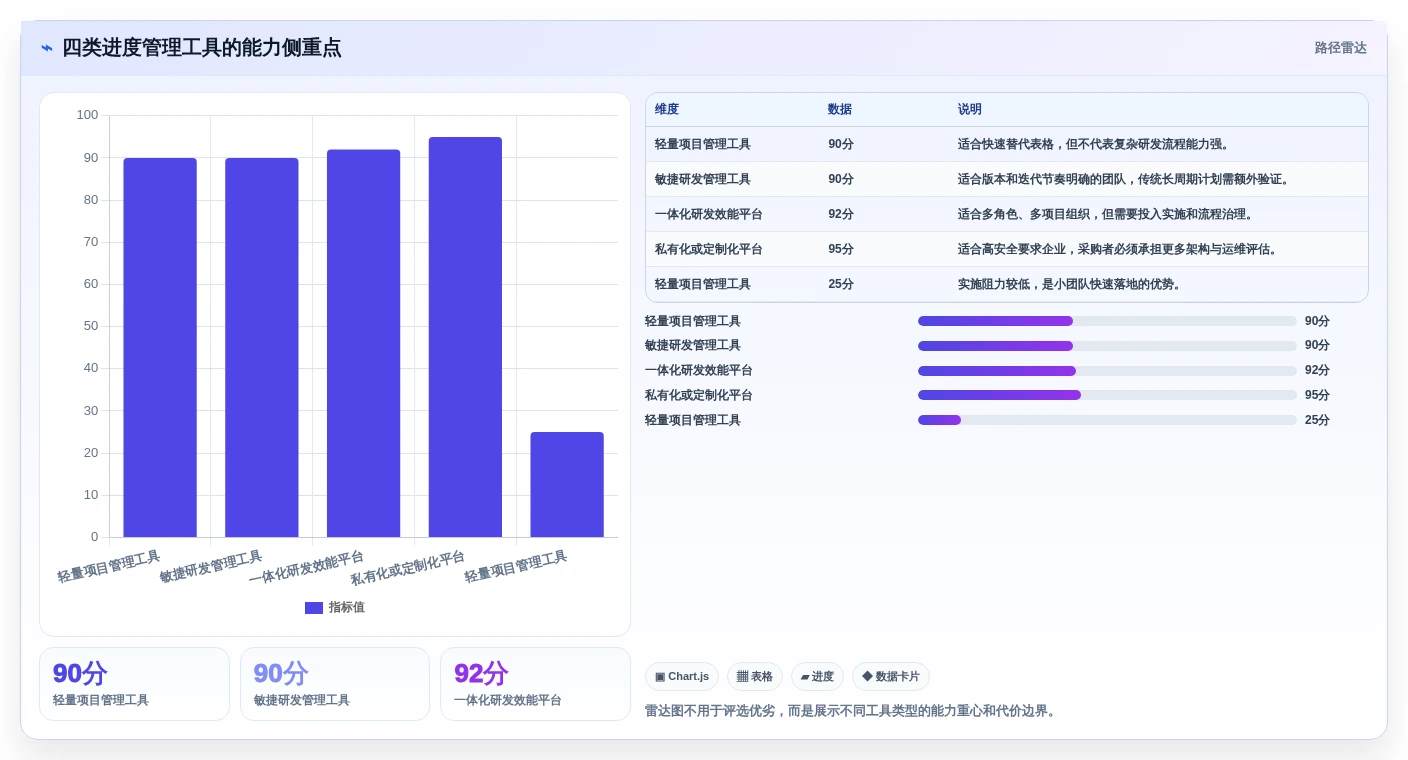Viewport: 1408px width, 760px height.
Task: Click the first chart bar, 轻量项目管理工具 at 90
Action: 160,347
